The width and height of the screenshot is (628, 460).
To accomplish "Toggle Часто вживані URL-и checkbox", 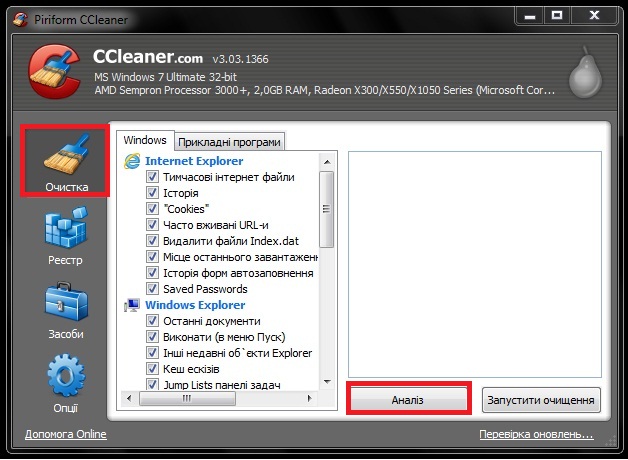I will [x=152, y=225].
